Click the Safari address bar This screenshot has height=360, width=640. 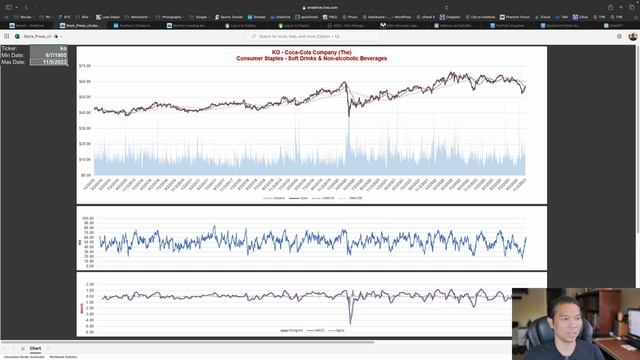tap(320, 7)
